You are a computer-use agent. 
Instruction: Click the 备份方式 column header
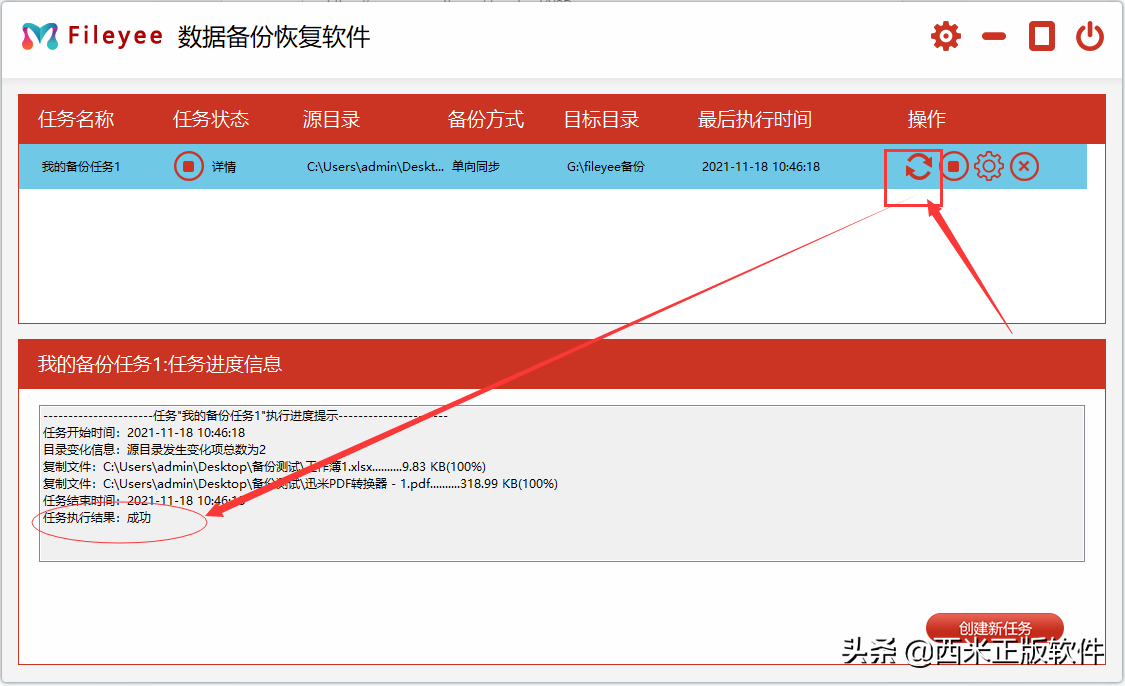[x=486, y=119]
